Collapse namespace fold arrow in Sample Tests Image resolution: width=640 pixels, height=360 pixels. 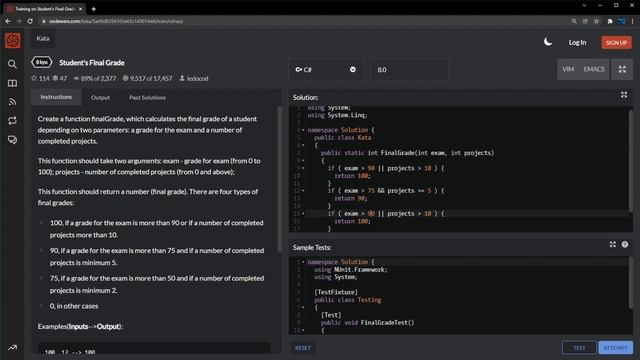pyautogui.click(x=303, y=262)
